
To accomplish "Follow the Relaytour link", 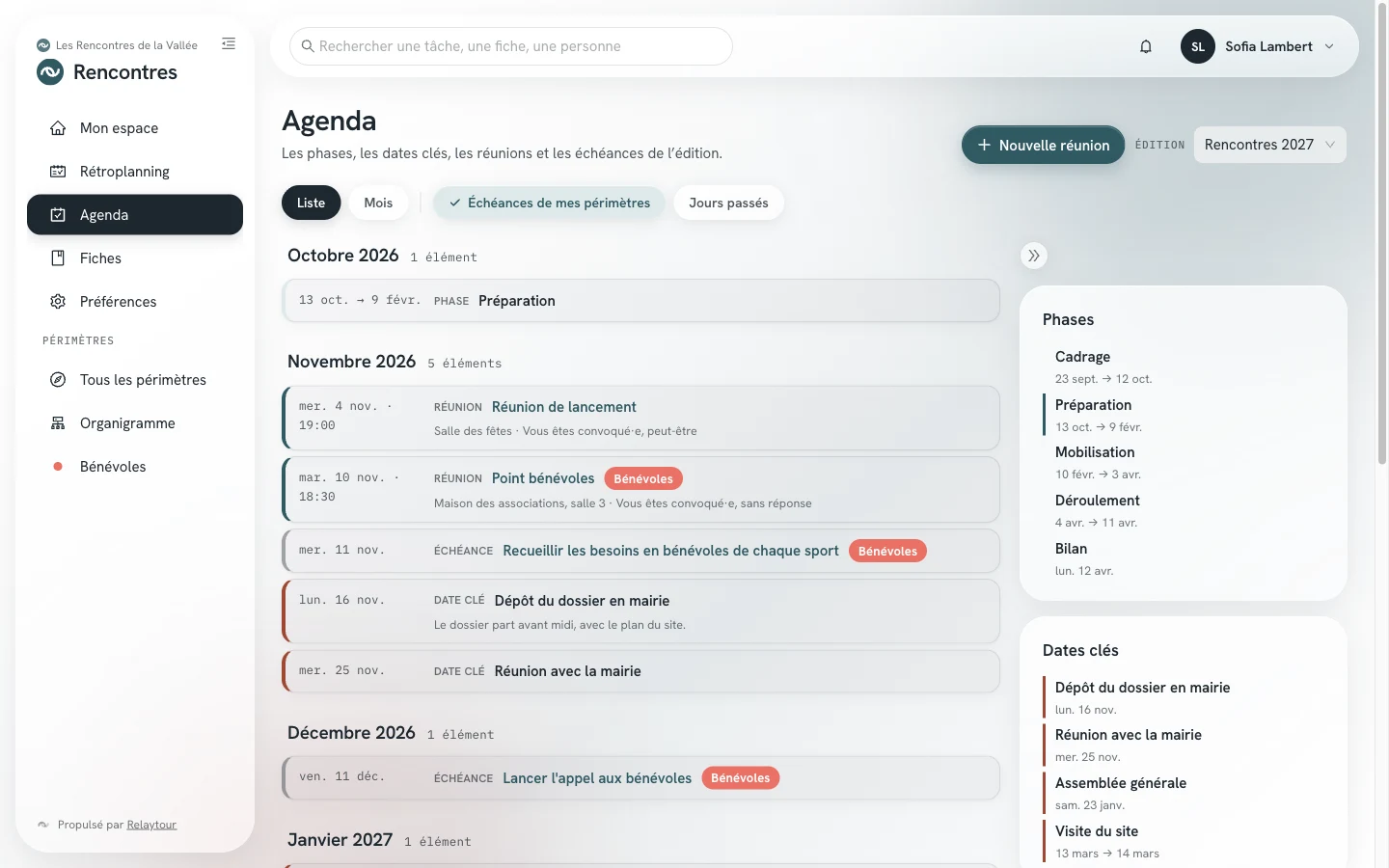I will click(x=151, y=825).
